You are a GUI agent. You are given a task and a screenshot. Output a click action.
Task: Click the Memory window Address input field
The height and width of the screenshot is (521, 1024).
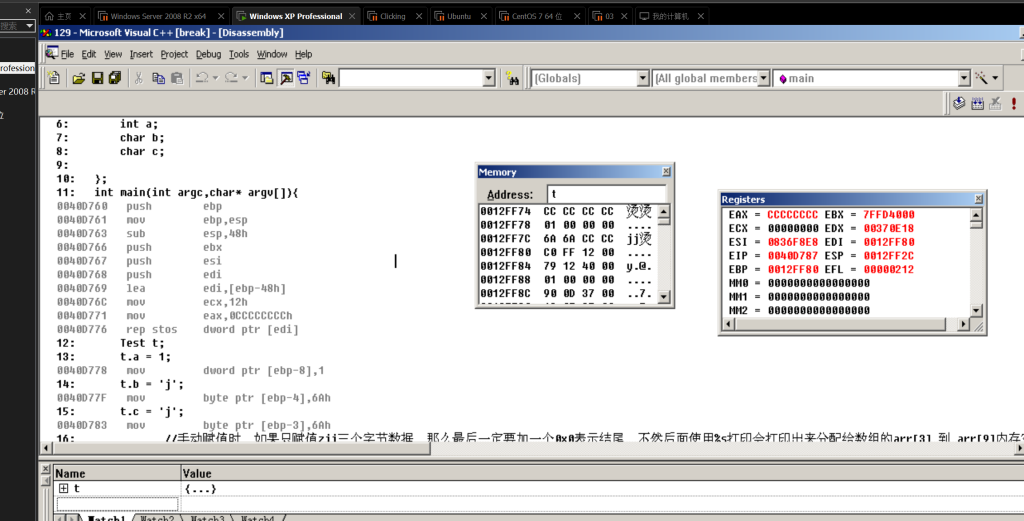605,194
